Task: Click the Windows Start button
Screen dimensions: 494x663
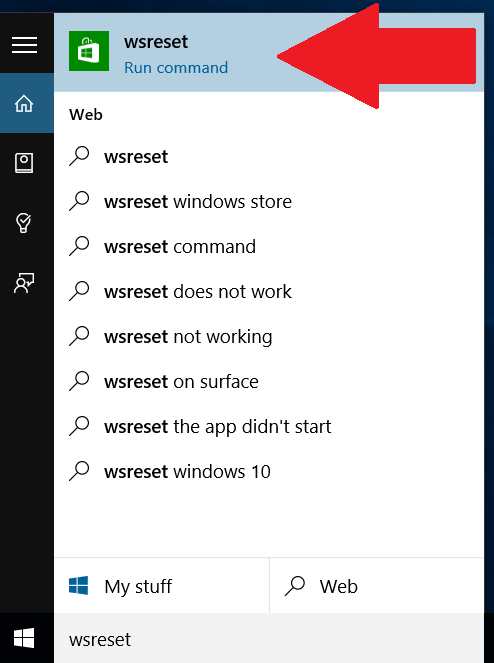Action: pyautogui.click(x=24, y=638)
